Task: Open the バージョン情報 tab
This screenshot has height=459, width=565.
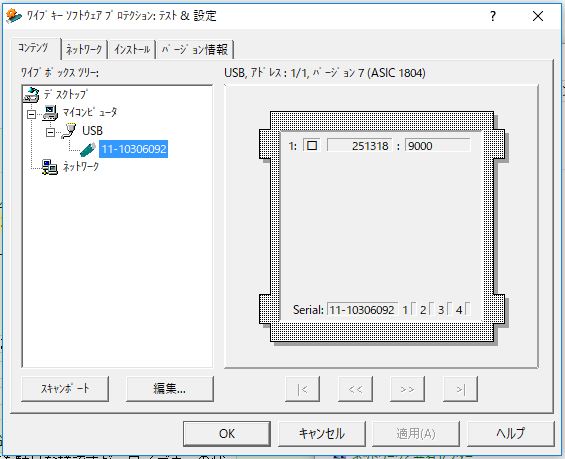Action: [195, 49]
